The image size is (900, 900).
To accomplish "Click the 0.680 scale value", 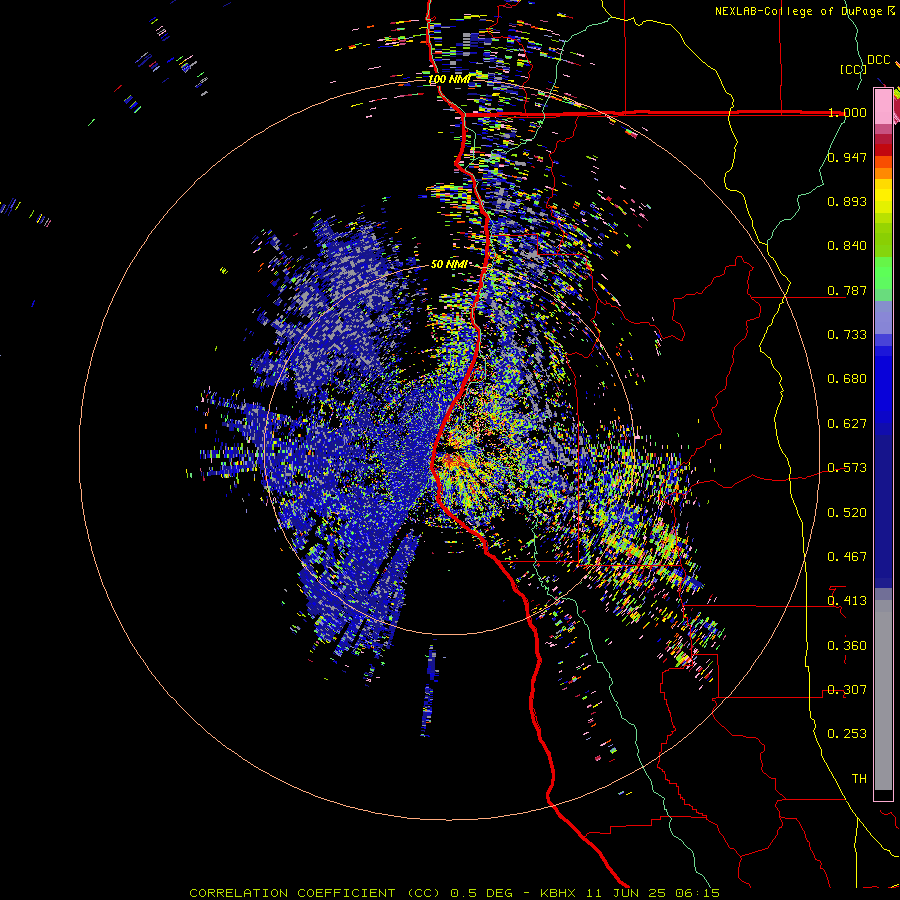I will click(x=847, y=379).
